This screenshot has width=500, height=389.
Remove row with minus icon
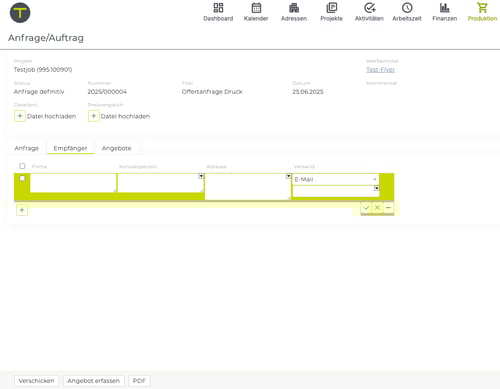coord(388,208)
